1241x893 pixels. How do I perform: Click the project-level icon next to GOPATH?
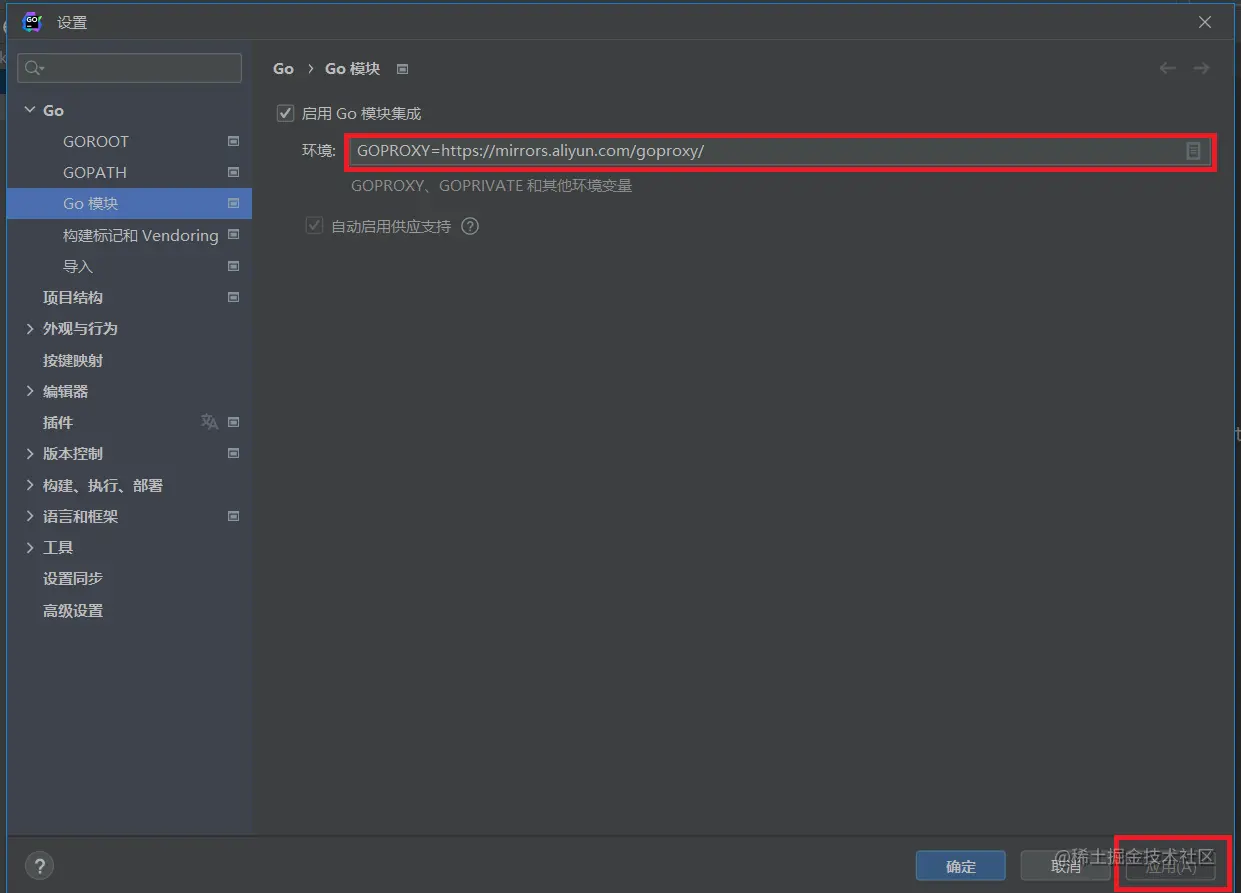[x=234, y=172]
